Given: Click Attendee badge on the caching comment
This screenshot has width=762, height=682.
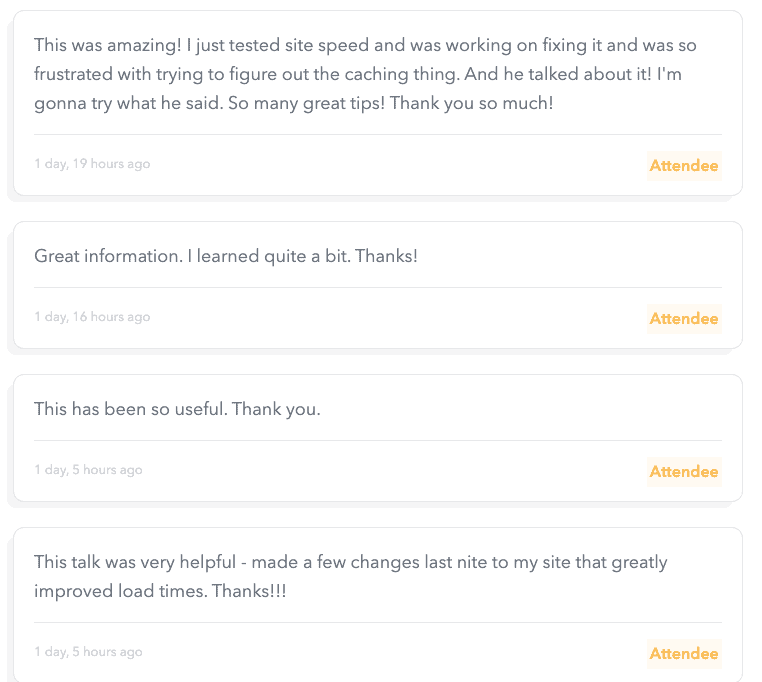Looking at the screenshot, I should pos(684,166).
